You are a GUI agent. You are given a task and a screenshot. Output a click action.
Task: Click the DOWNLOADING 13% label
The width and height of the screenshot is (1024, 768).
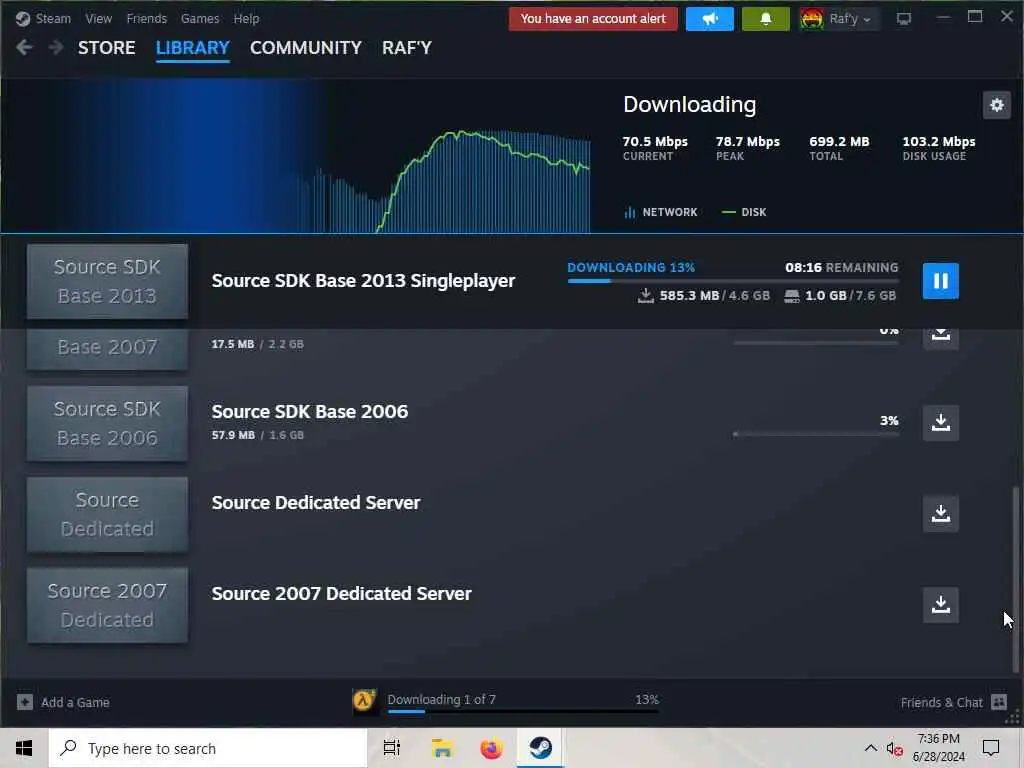click(x=631, y=267)
